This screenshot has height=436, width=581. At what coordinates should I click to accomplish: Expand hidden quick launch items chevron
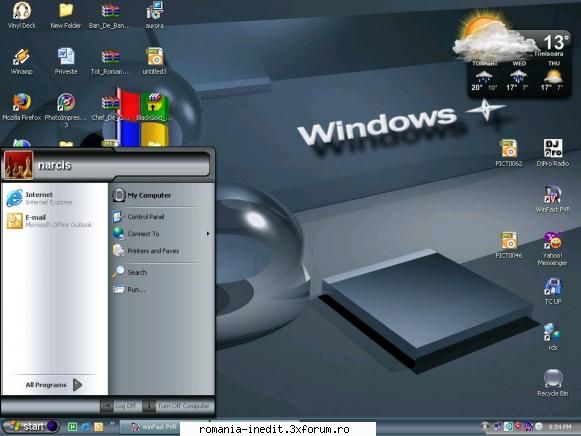click(x=112, y=424)
